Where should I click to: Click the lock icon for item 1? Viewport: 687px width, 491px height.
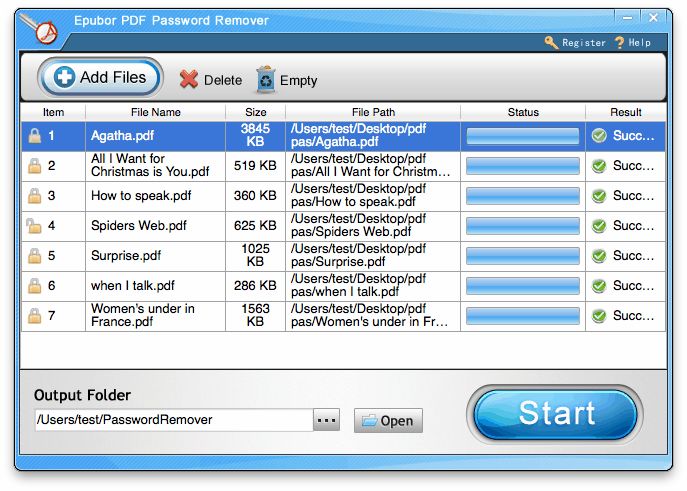tap(35, 136)
